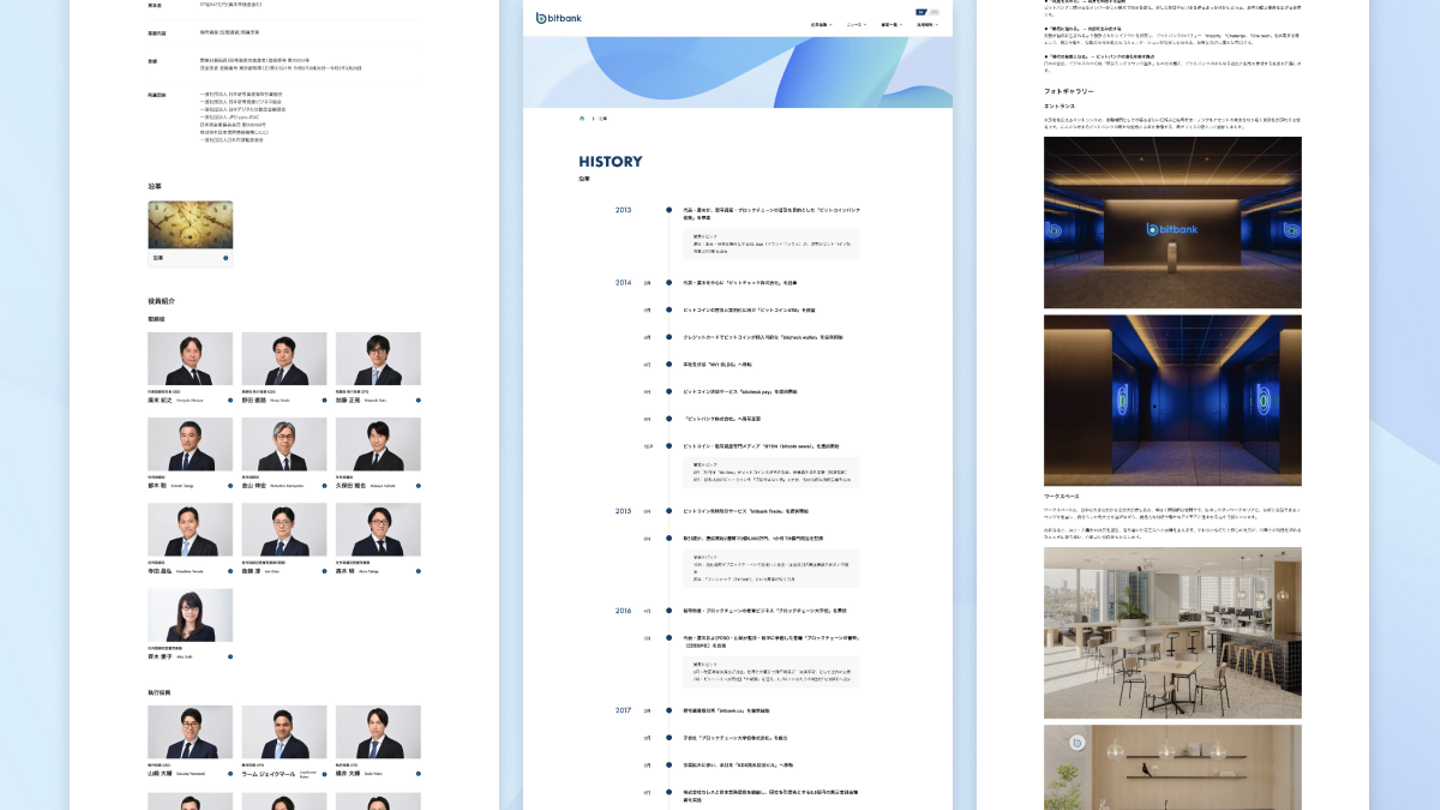Click portrait photo of ラーム ジェイクマール
The height and width of the screenshot is (810, 1440).
[284, 732]
